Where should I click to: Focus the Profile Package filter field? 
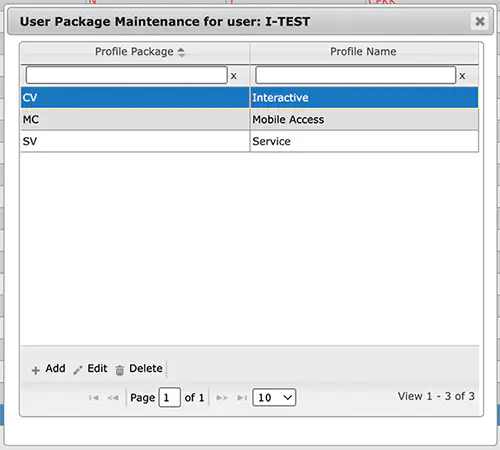point(127,75)
